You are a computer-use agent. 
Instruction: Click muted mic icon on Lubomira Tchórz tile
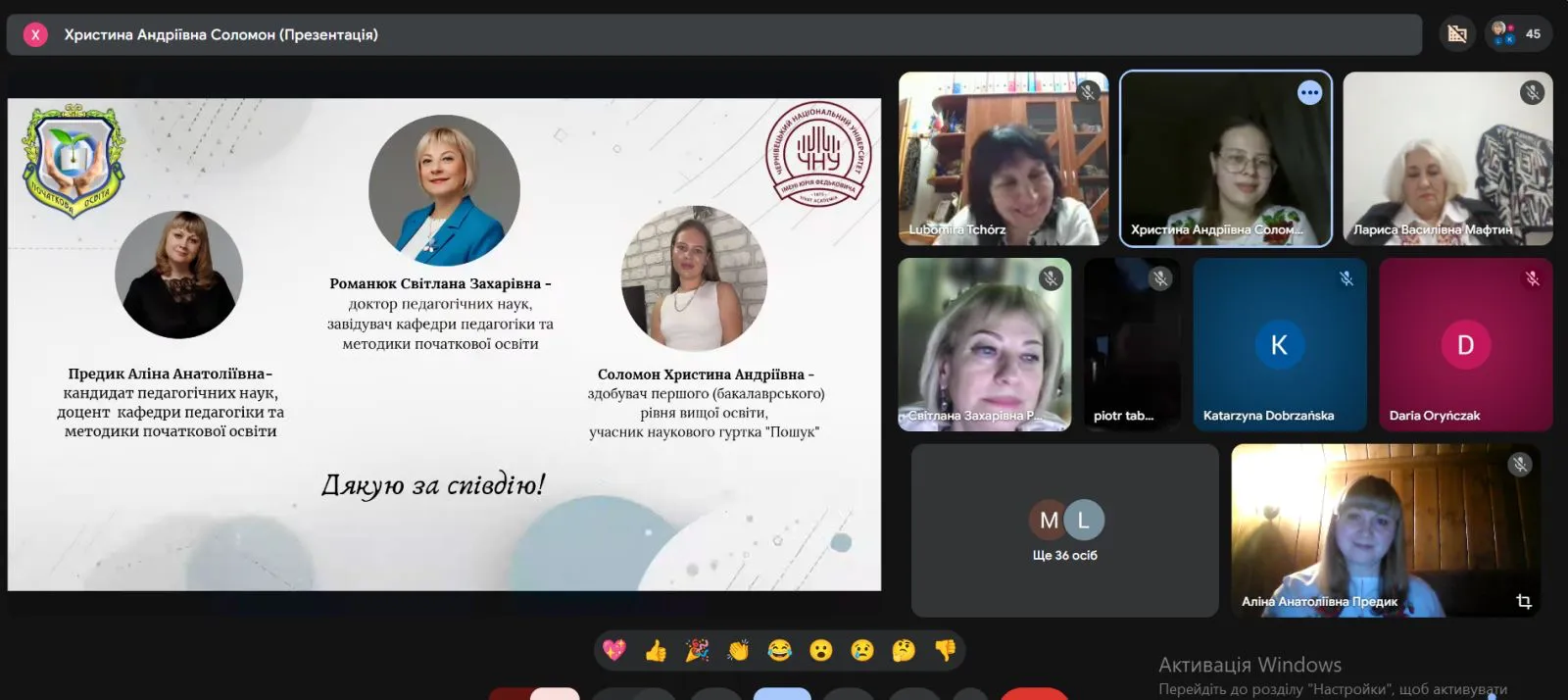(x=1087, y=92)
